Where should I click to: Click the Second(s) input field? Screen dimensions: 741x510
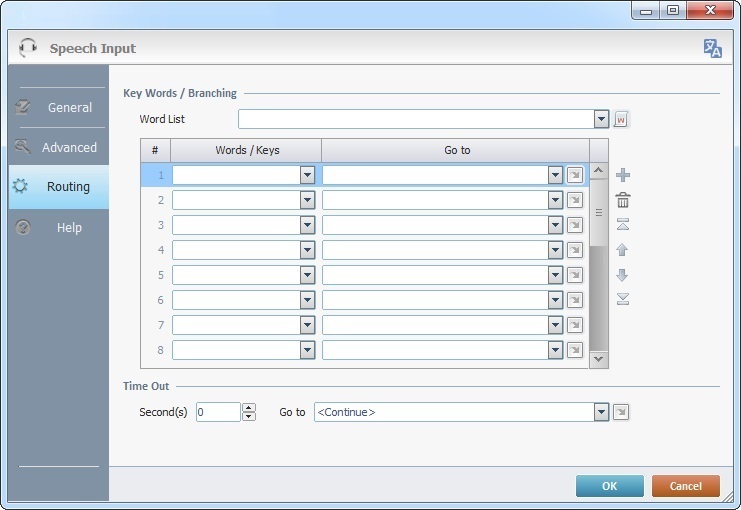217,412
